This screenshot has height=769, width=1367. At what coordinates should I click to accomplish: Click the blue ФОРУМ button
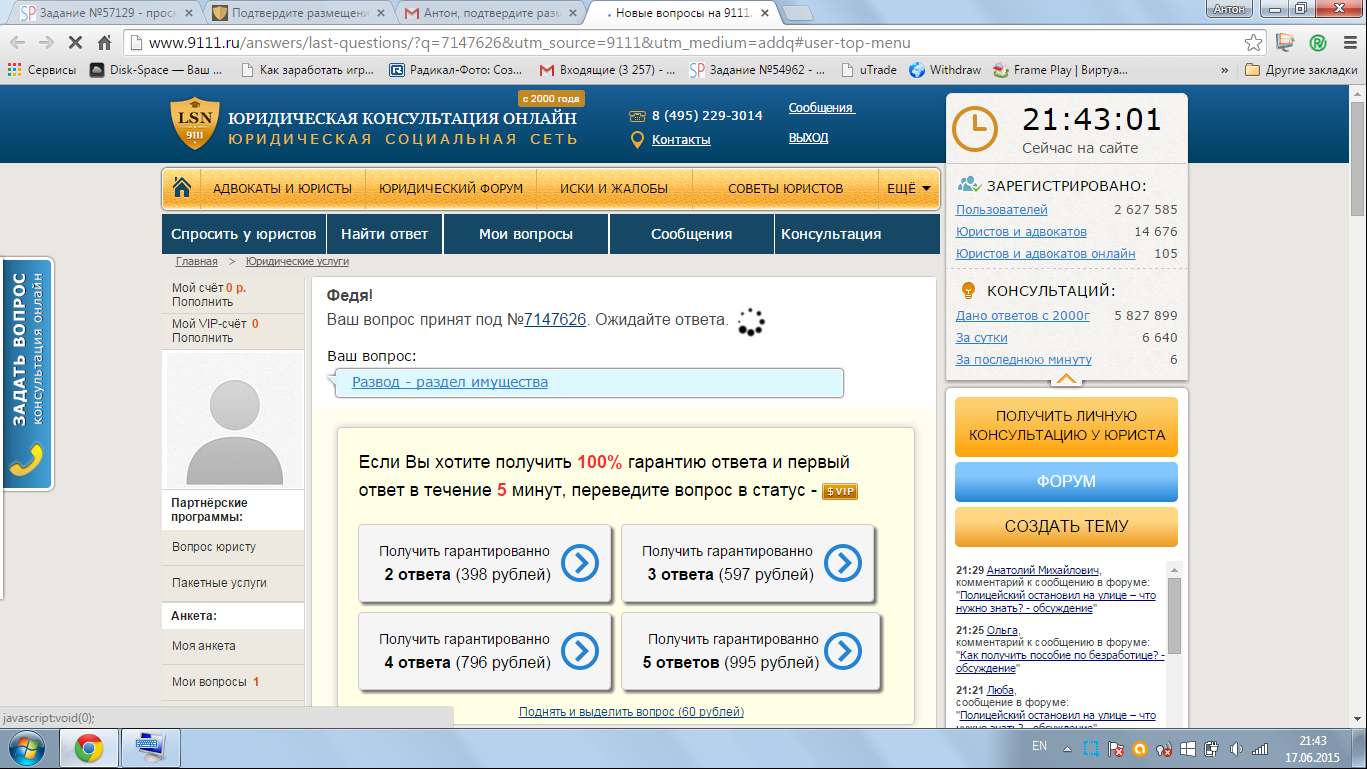(1066, 481)
